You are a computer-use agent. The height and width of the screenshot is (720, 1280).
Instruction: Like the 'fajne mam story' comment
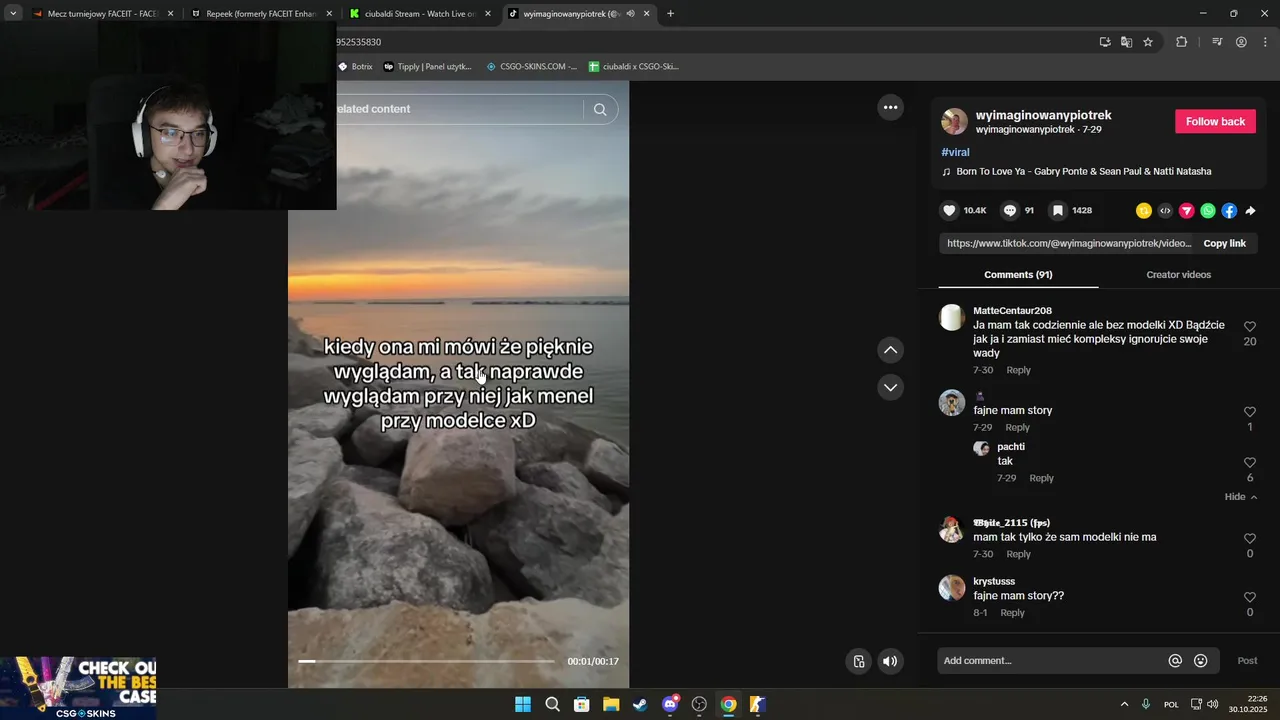click(x=1249, y=412)
